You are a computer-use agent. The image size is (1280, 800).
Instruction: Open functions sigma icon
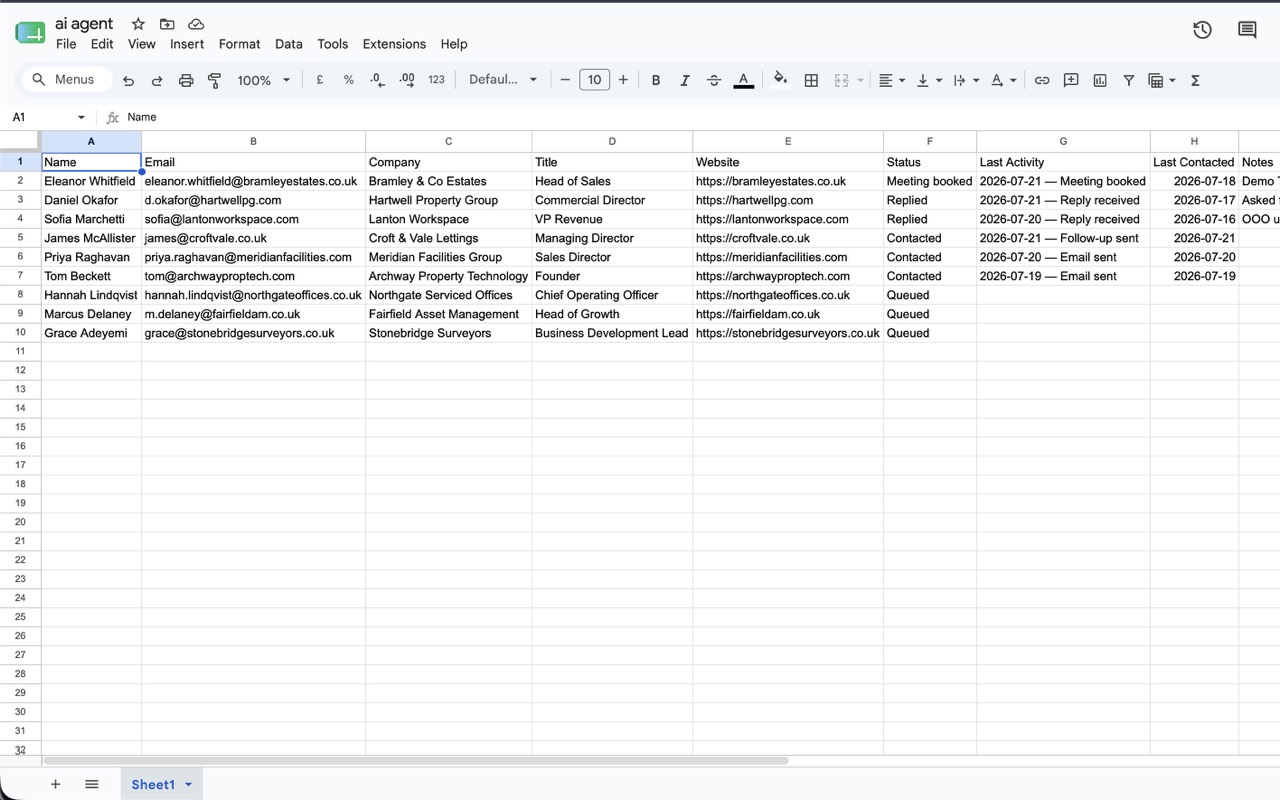pos(1195,80)
